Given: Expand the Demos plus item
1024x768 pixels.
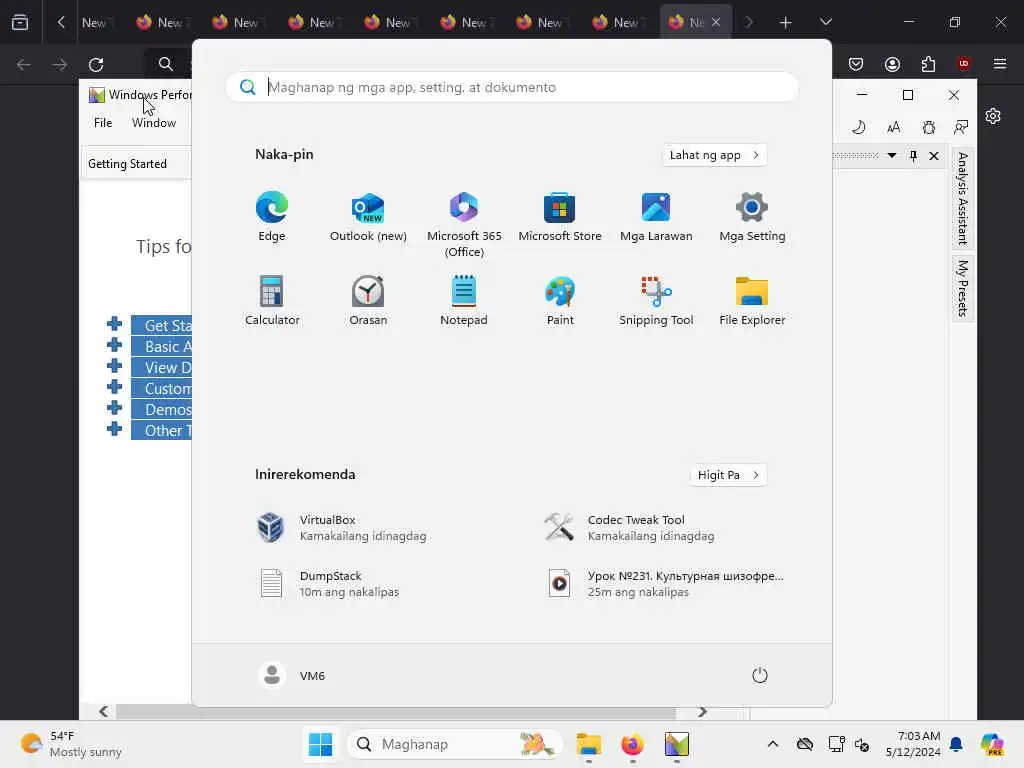Looking at the screenshot, I should [114, 408].
